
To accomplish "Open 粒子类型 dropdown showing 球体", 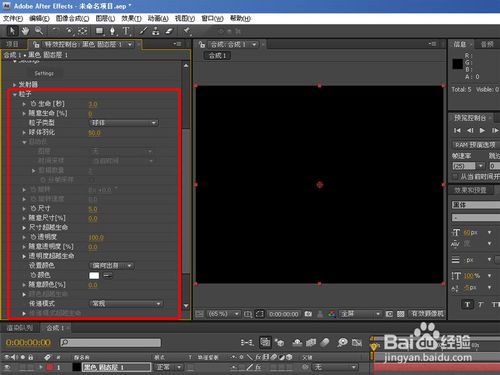I will point(124,123).
